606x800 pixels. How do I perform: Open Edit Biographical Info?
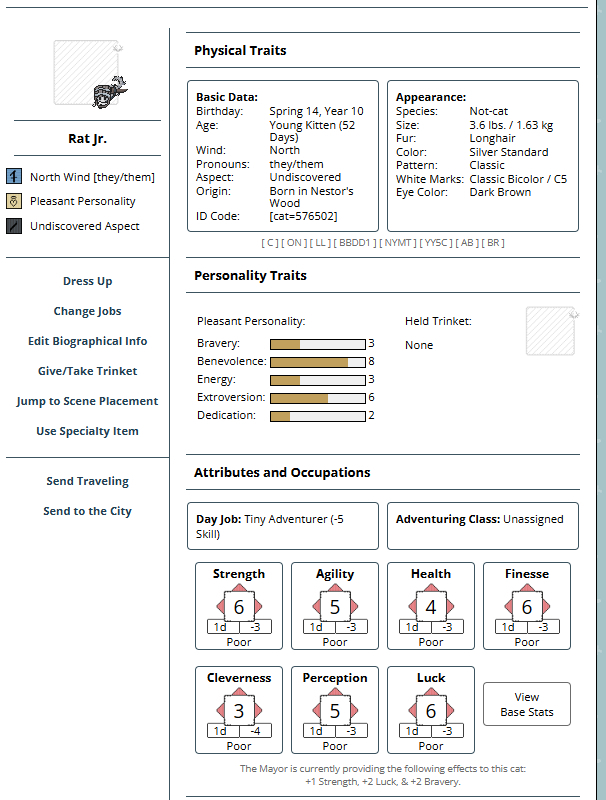pos(87,341)
